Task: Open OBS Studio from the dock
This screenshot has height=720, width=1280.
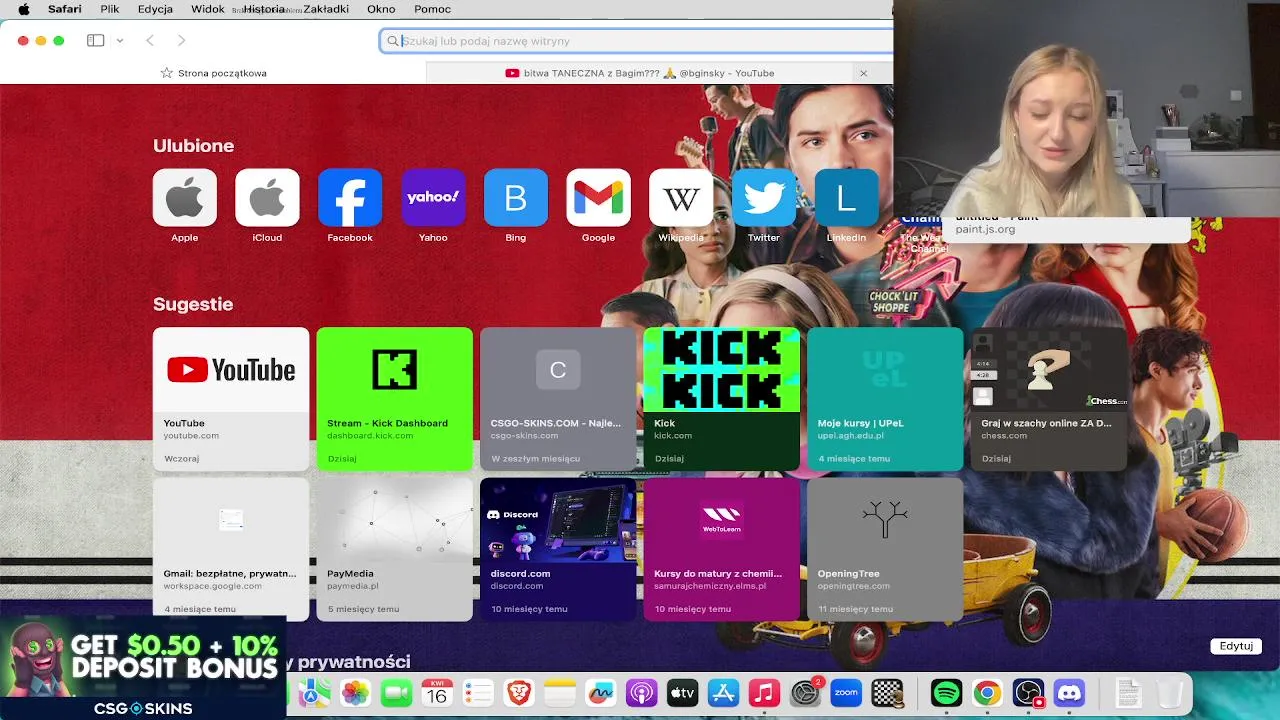Action: click(x=1028, y=693)
